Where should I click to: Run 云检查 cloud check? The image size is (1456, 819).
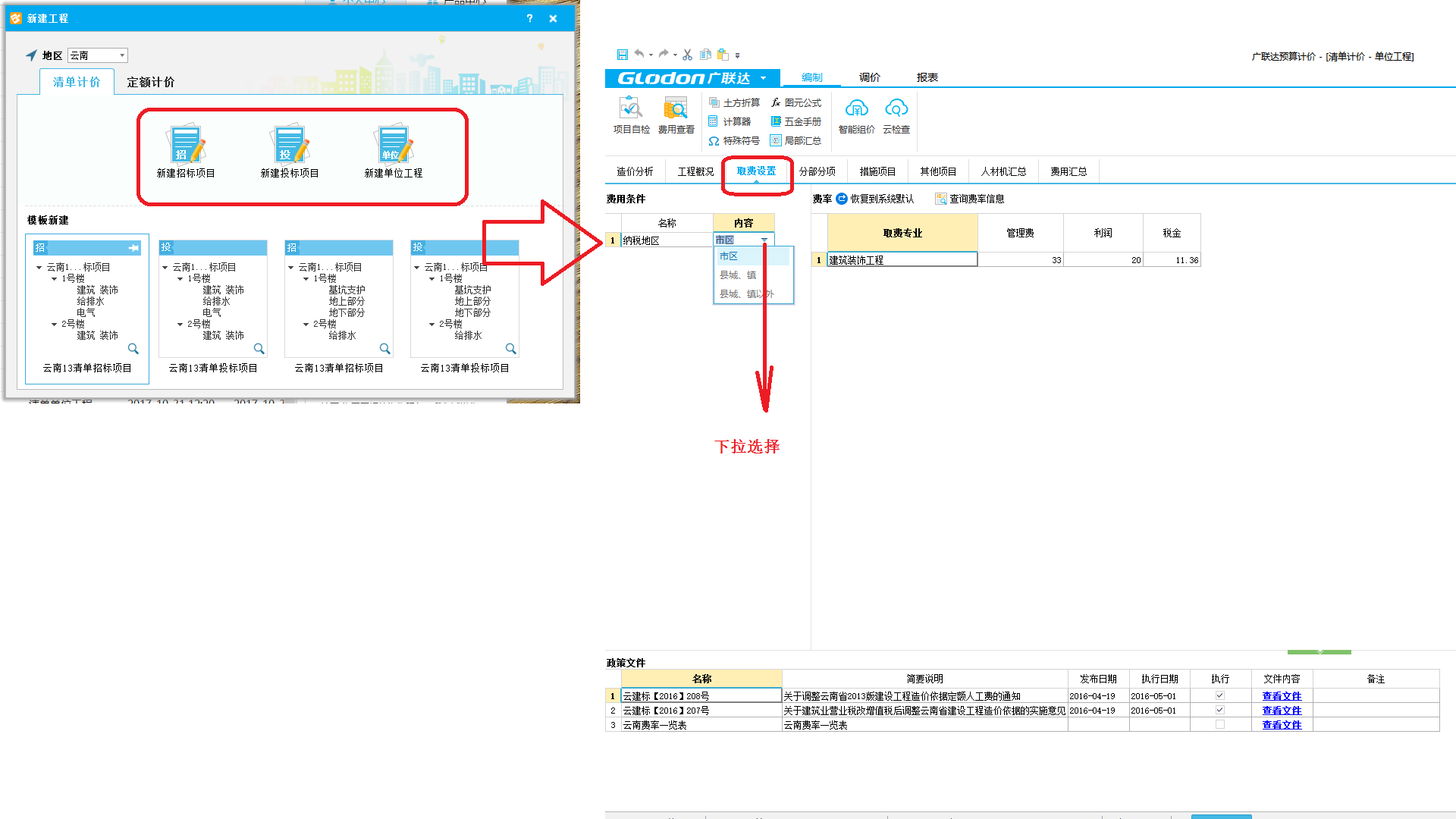[896, 115]
